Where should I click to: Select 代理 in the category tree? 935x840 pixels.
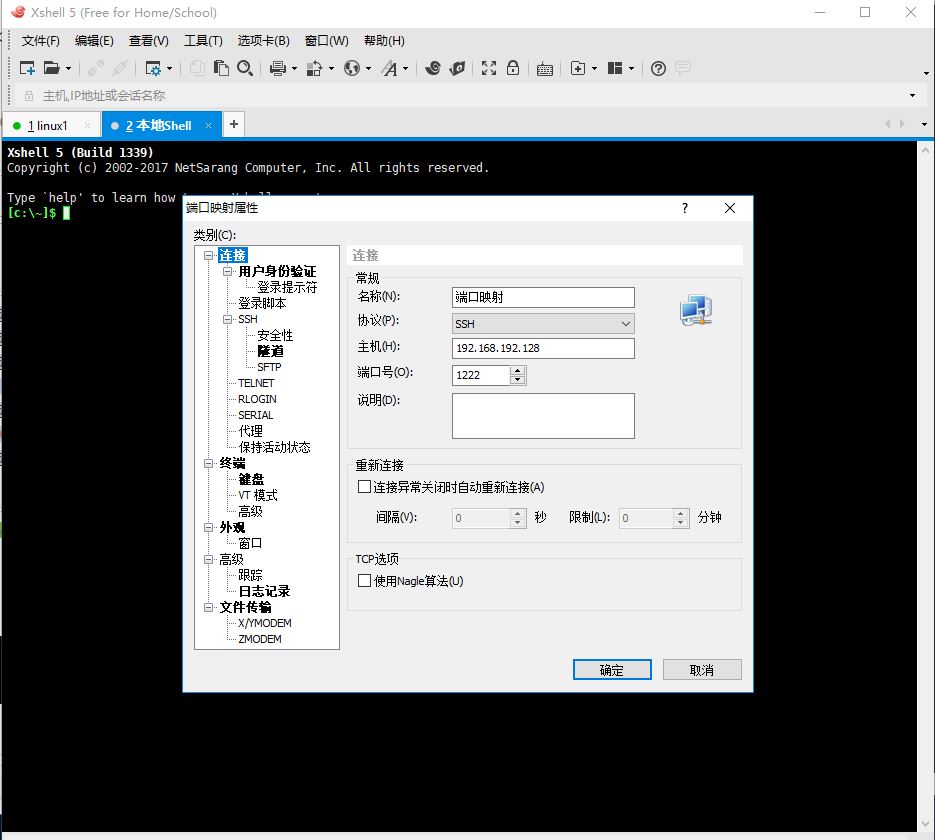[250, 431]
